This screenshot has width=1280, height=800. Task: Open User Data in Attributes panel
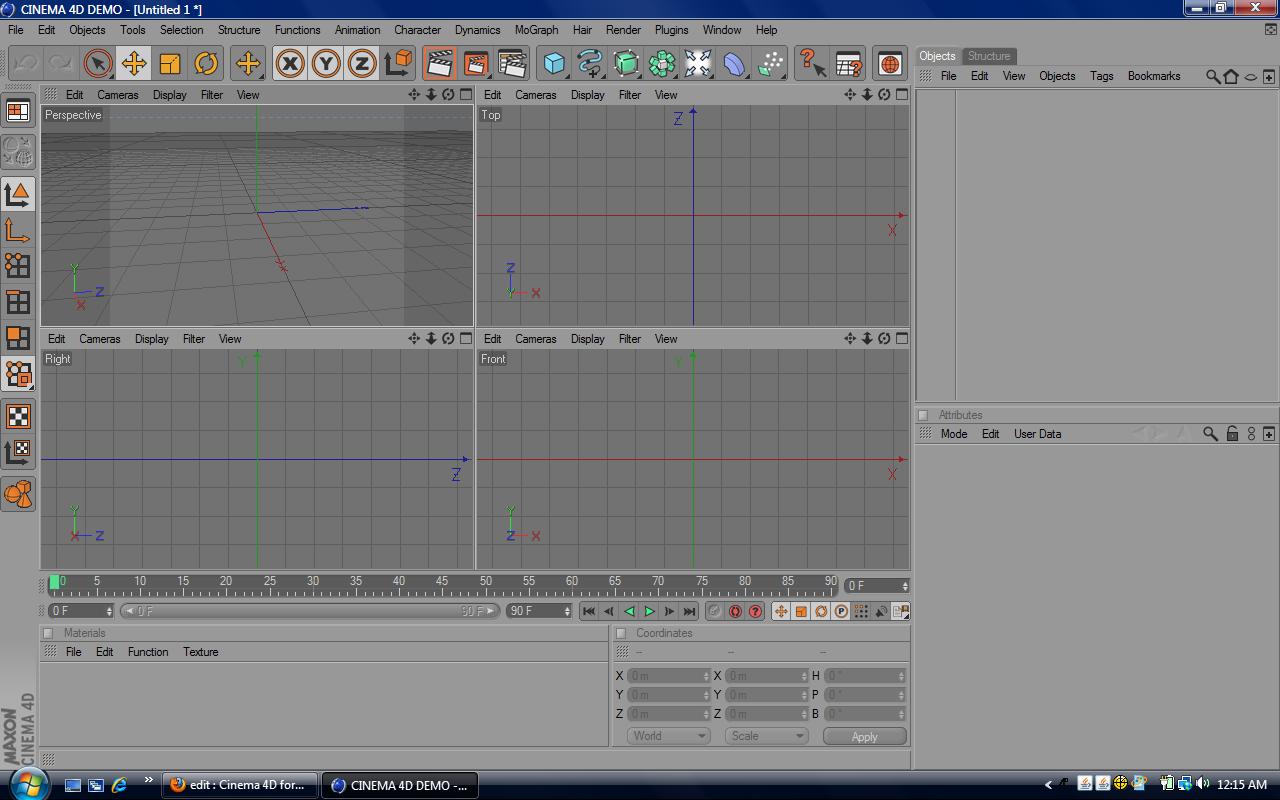(x=1037, y=434)
